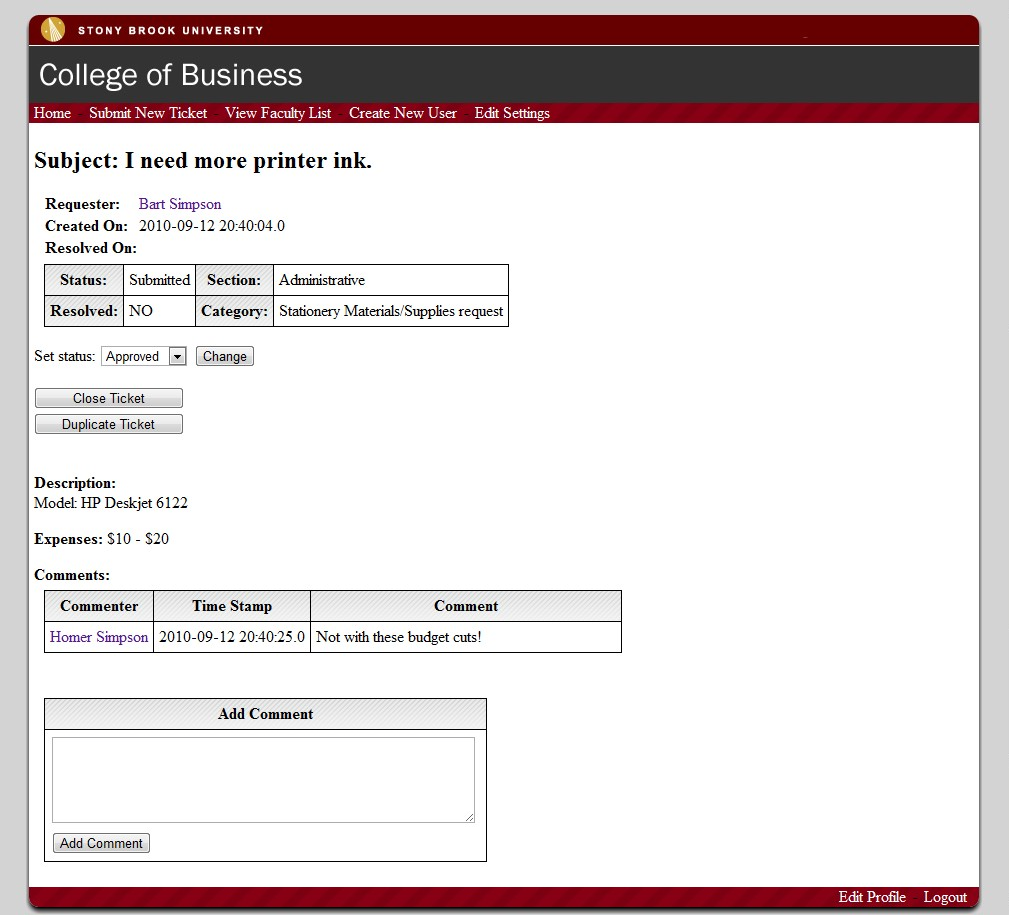
Task: Click the comment box resize handle
Action: pos(469,817)
